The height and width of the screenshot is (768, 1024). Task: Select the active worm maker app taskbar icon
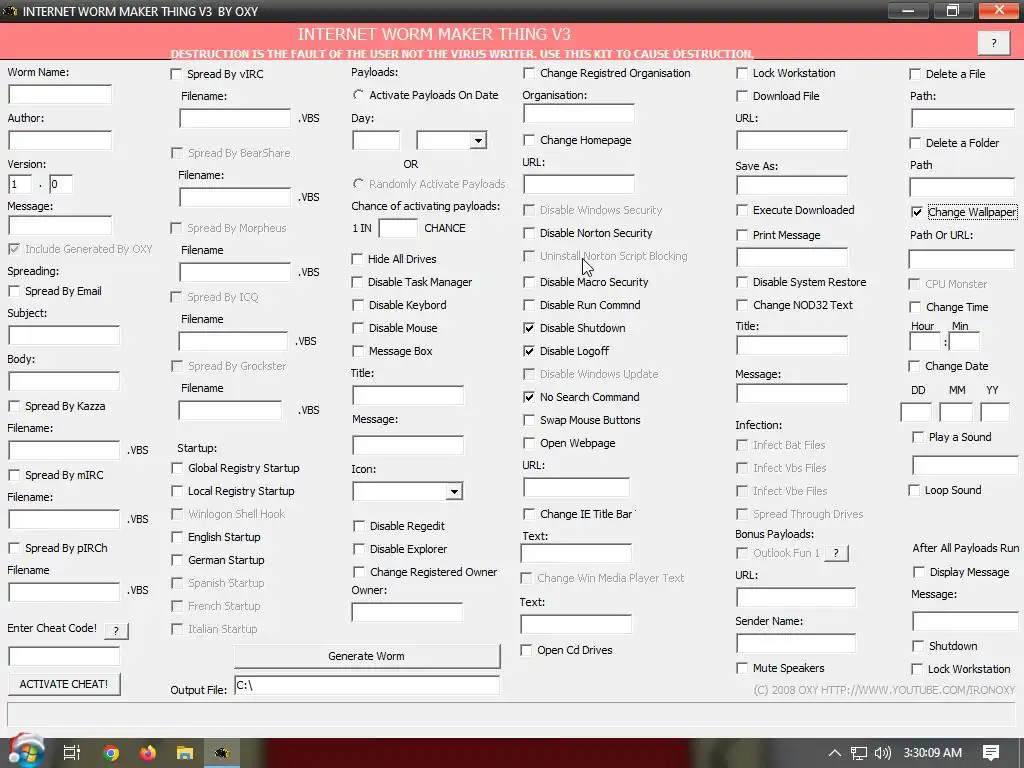(x=222, y=753)
